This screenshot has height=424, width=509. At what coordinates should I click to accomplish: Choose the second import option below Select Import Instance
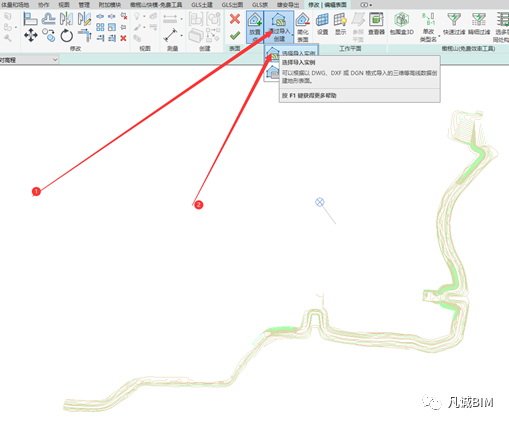coord(273,72)
